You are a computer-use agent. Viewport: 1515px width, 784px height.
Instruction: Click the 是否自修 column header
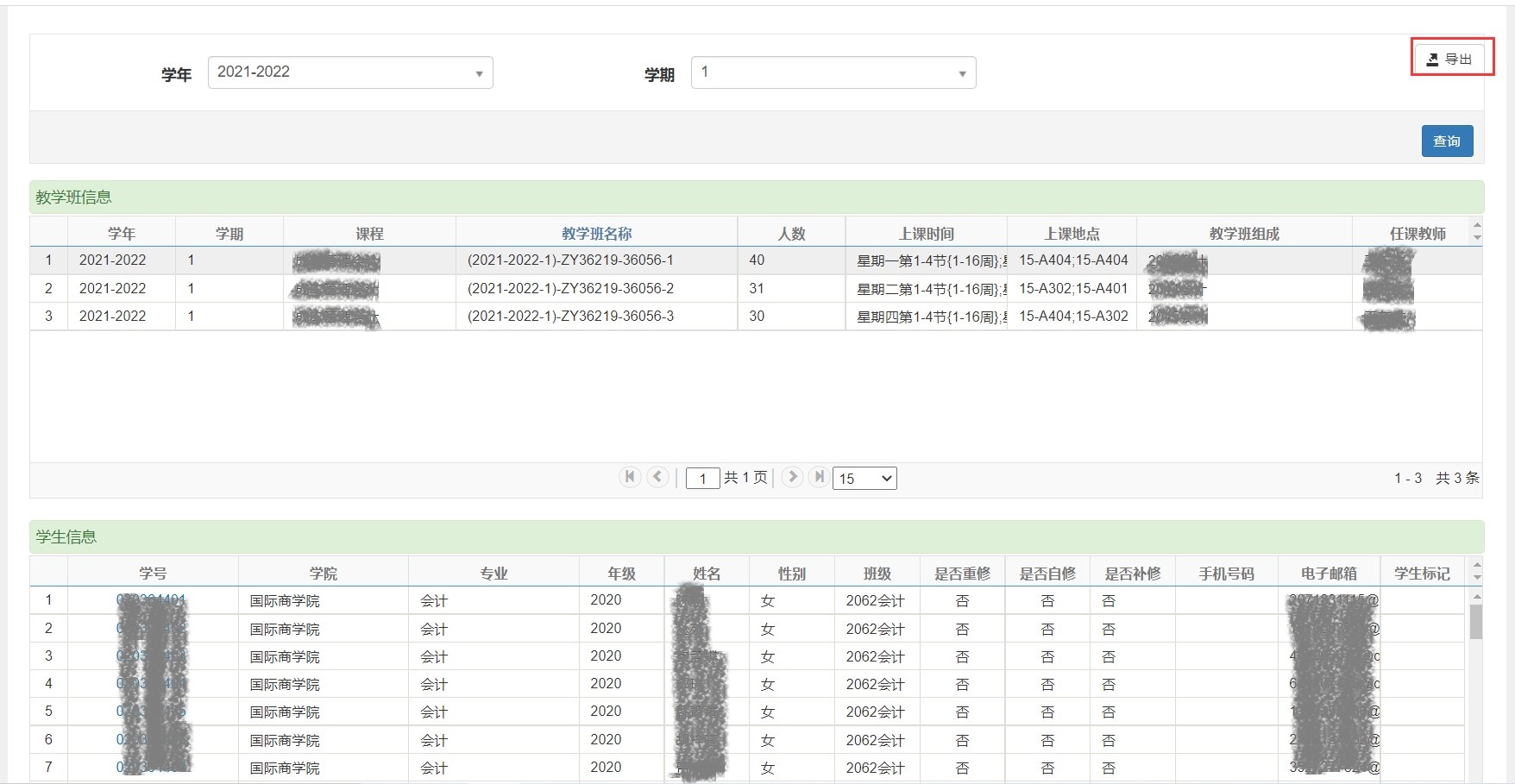tap(1047, 574)
